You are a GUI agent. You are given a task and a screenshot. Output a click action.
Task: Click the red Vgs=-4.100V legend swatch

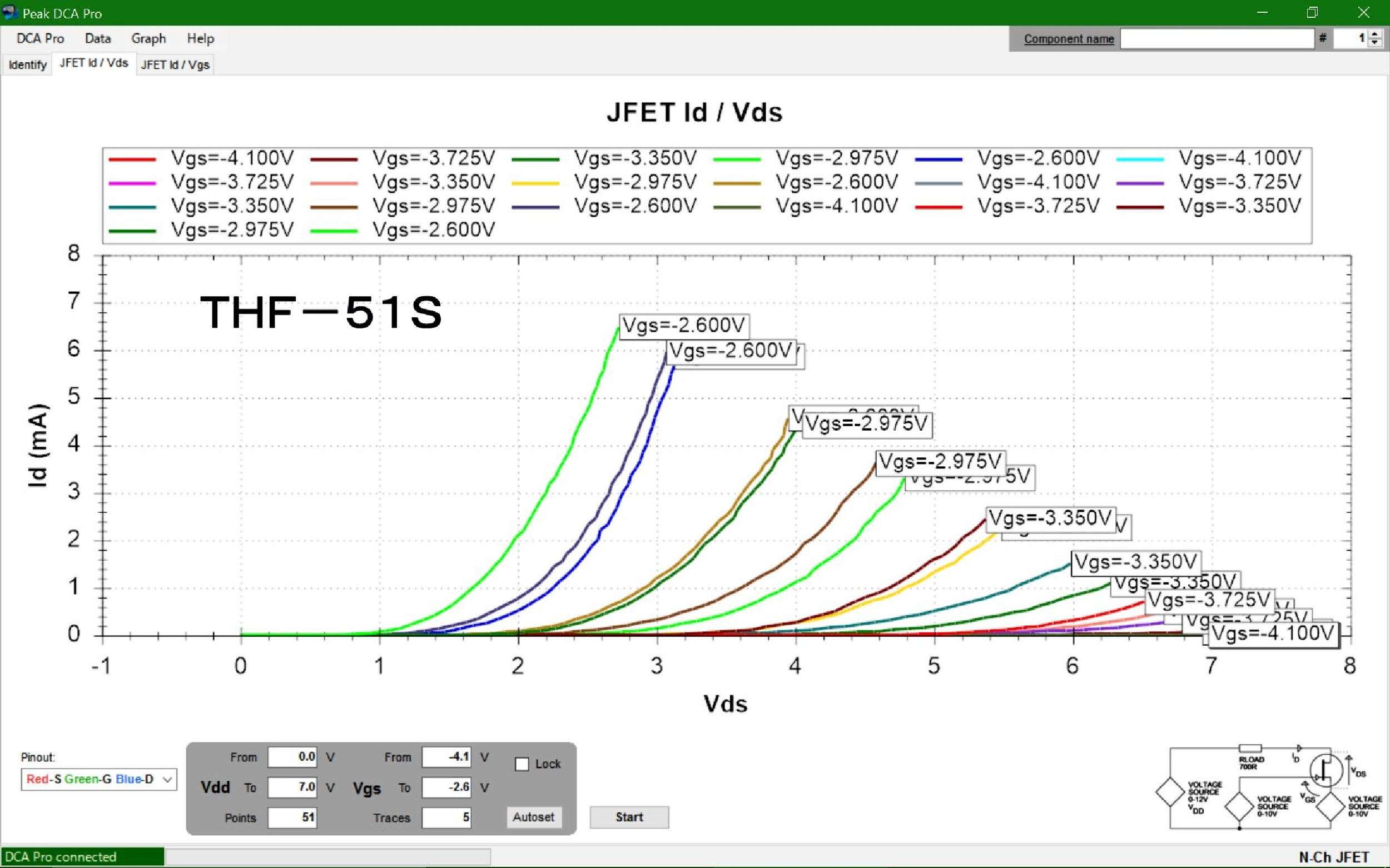132,159
